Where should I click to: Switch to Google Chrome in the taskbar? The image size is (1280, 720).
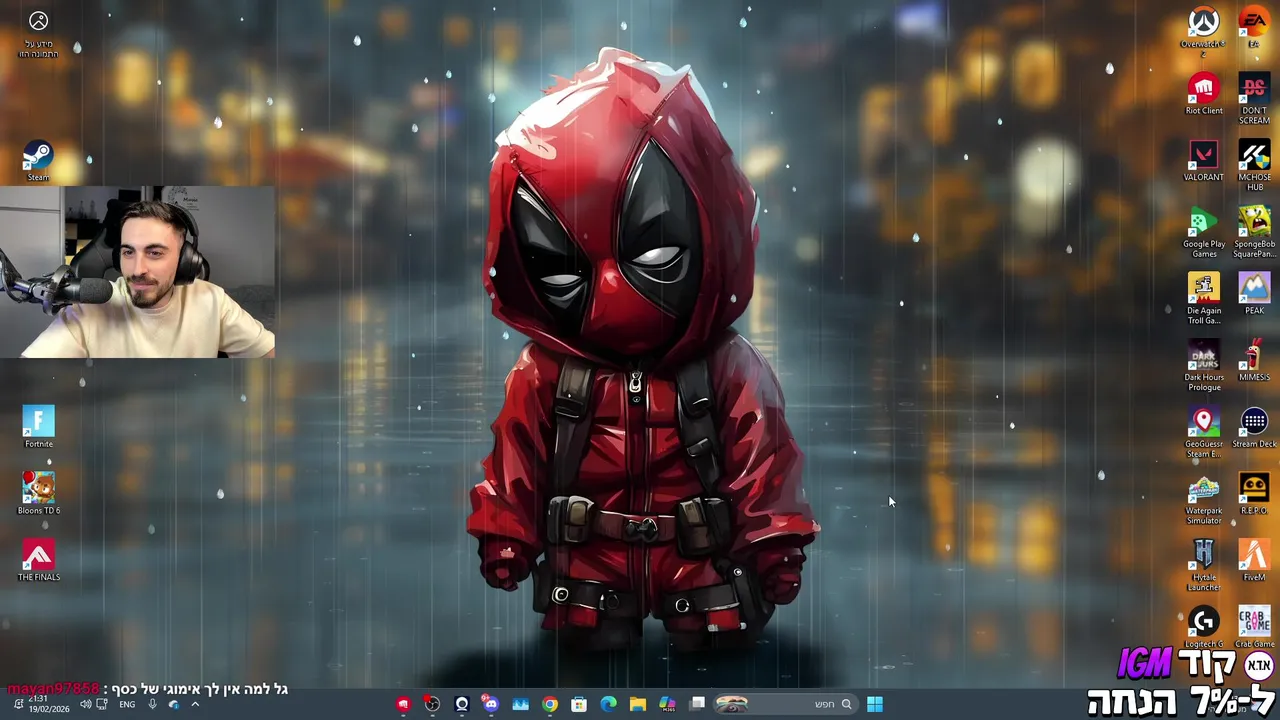[x=550, y=704]
